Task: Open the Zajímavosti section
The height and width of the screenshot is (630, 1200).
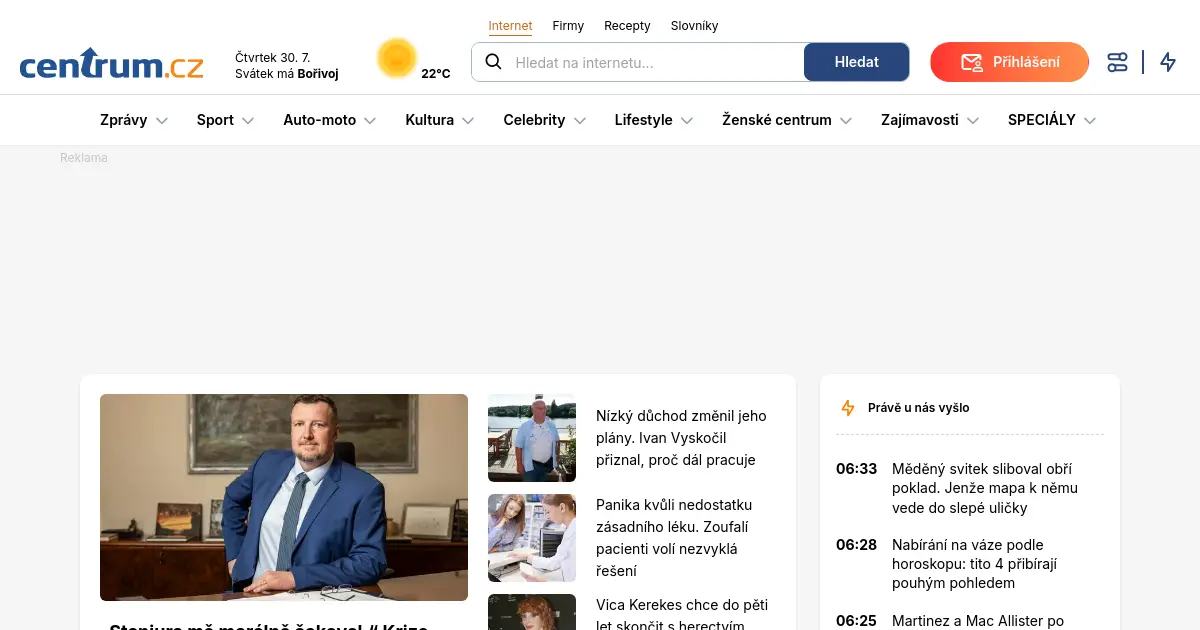Action: coord(920,120)
